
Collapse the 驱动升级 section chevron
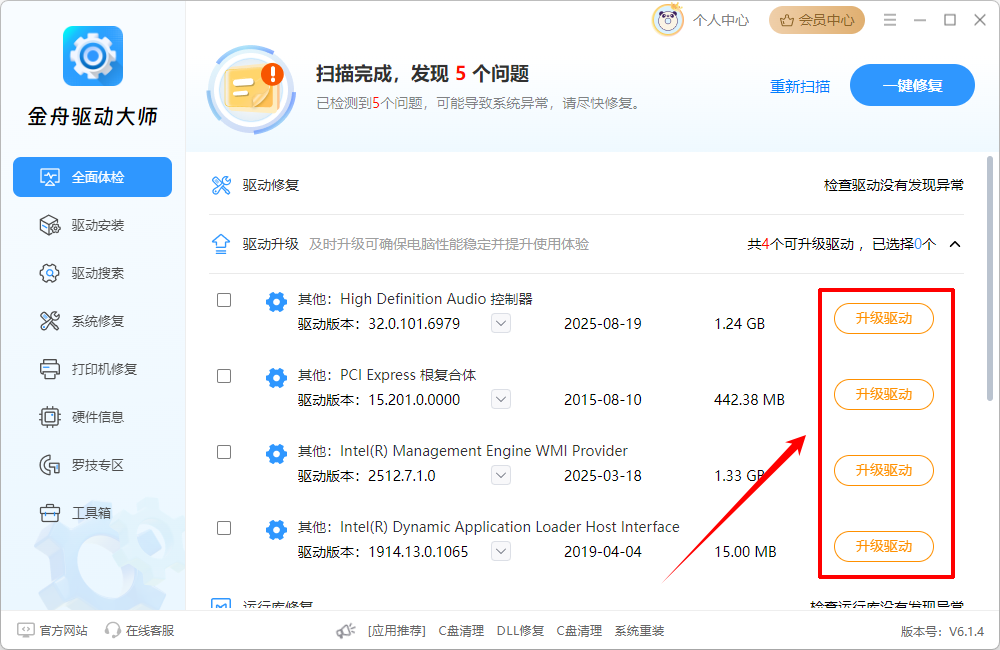point(955,244)
